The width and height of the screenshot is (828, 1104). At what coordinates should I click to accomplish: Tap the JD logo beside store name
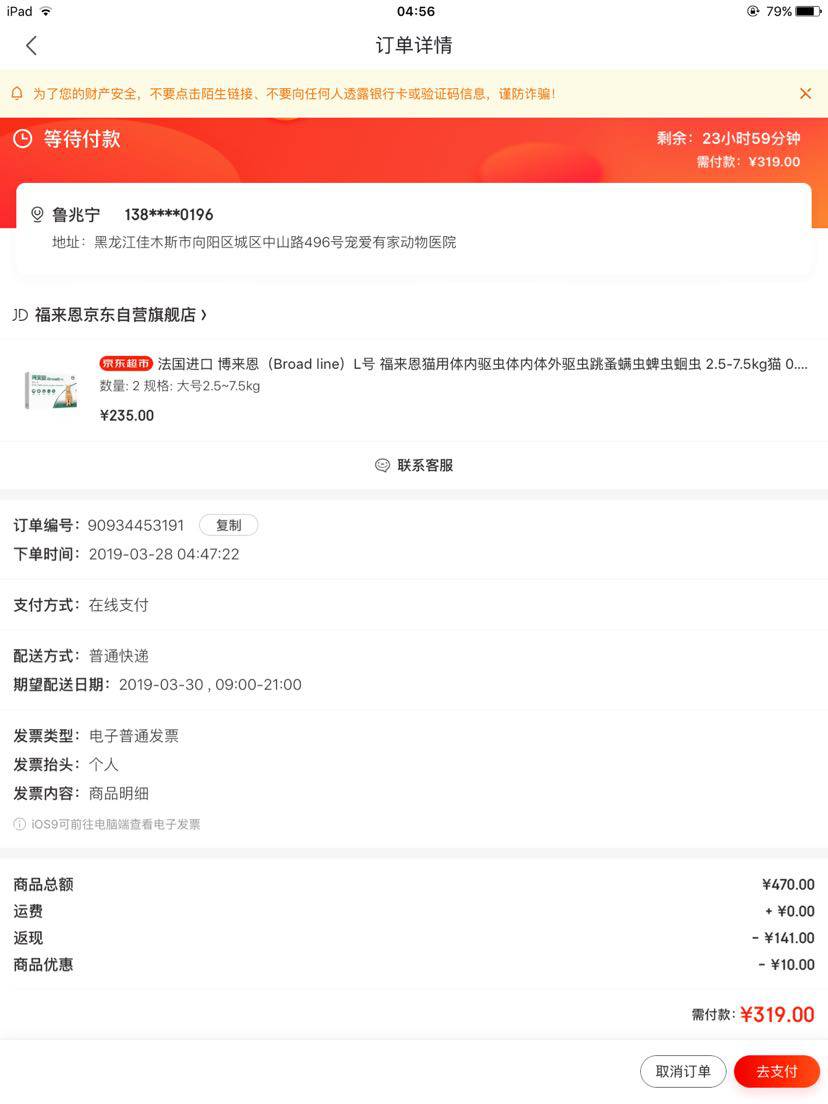[x=20, y=315]
